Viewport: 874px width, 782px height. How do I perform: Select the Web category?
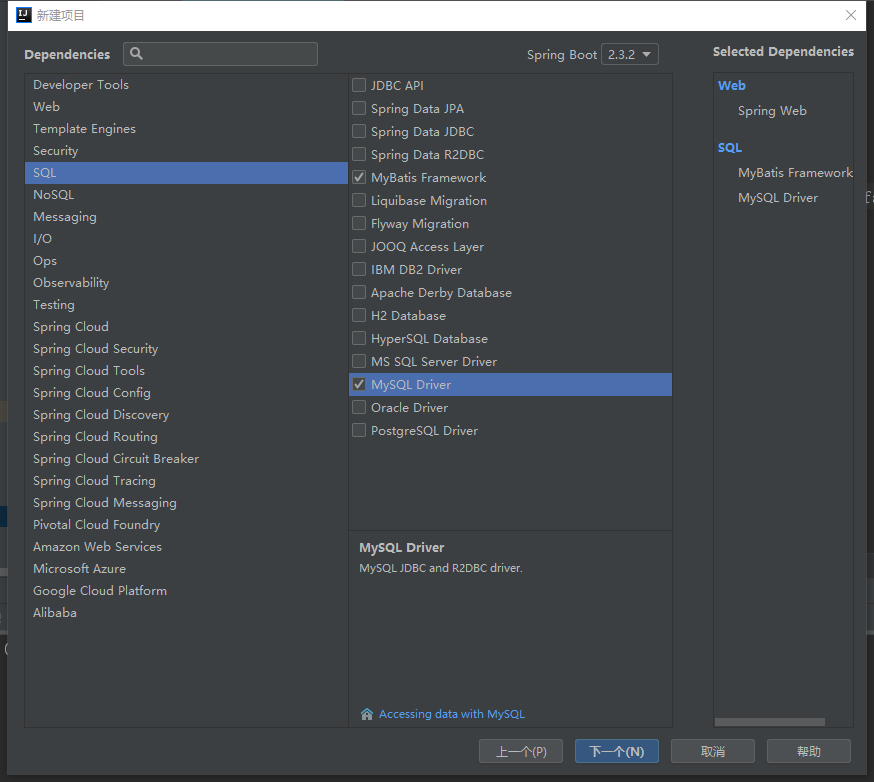[x=186, y=106]
